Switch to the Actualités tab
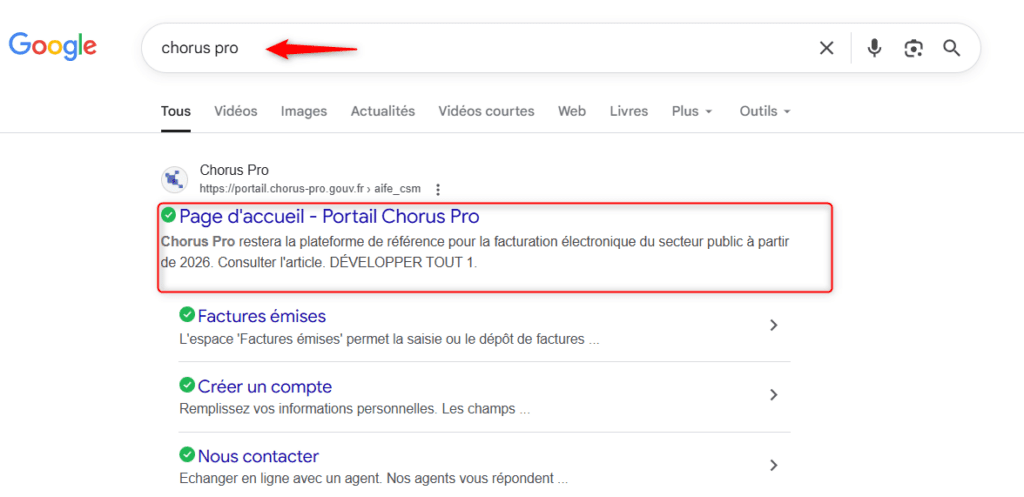 click(x=383, y=112)
